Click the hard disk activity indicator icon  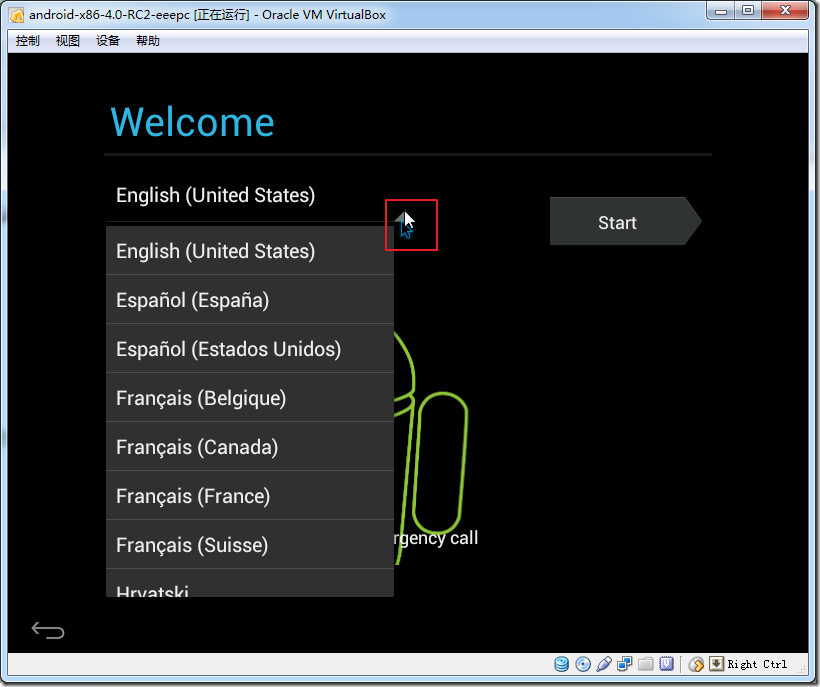pos(562,664)
